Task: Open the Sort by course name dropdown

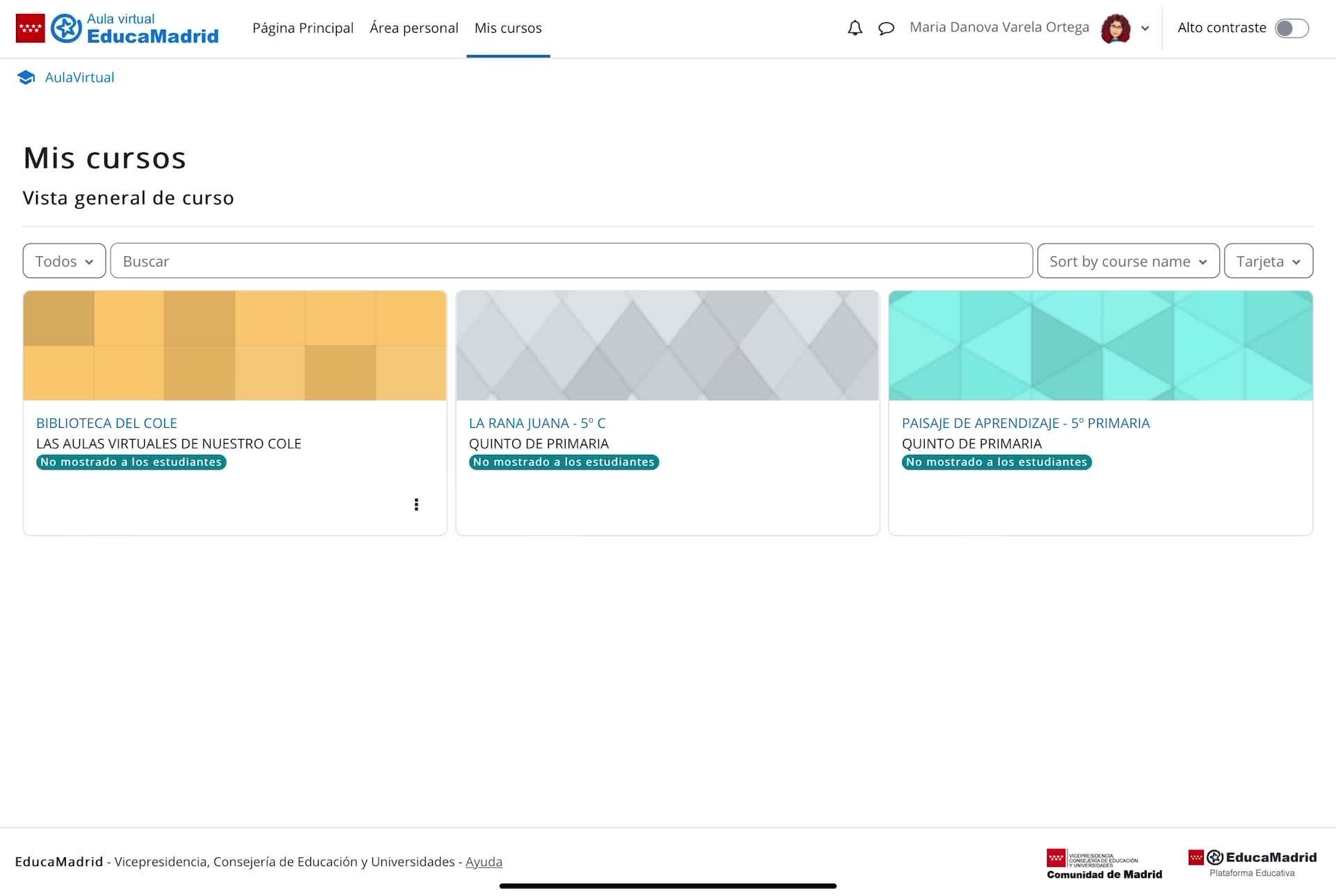Action: 1127,261
